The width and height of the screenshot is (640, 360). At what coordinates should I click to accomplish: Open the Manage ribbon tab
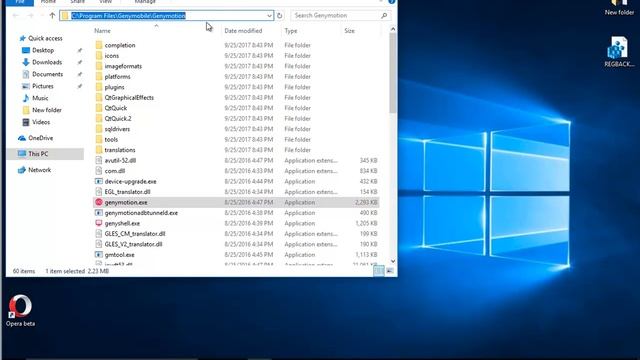tap(145, 2)
